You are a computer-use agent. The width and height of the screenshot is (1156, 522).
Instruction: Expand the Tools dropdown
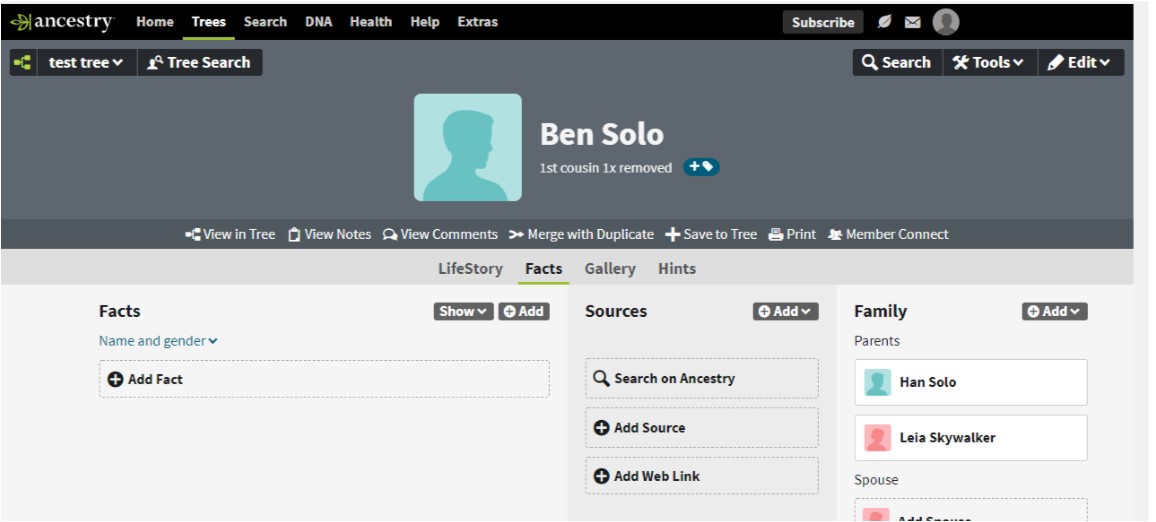click(x=989, y=63)
